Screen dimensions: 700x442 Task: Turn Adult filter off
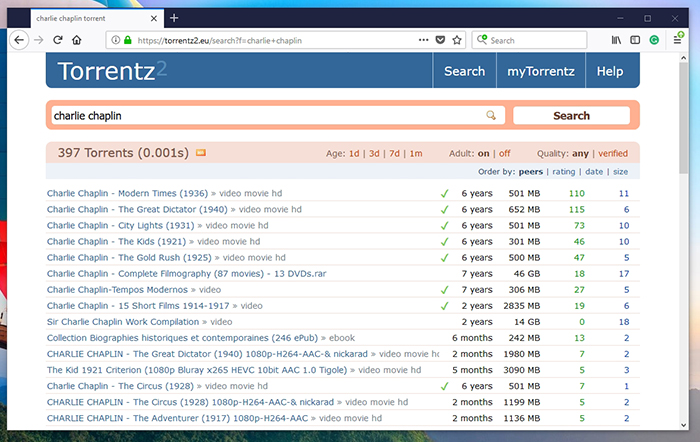(x=504, y=154)
